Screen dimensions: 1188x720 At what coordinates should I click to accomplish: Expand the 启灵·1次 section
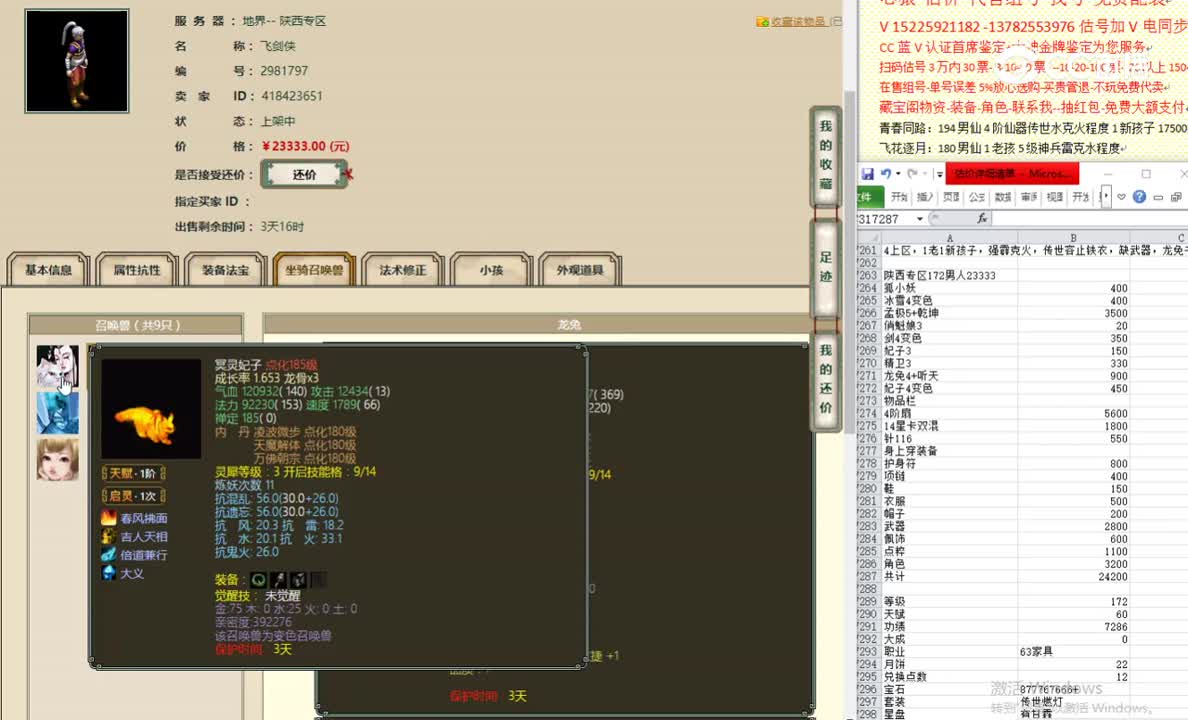(133, 496)
